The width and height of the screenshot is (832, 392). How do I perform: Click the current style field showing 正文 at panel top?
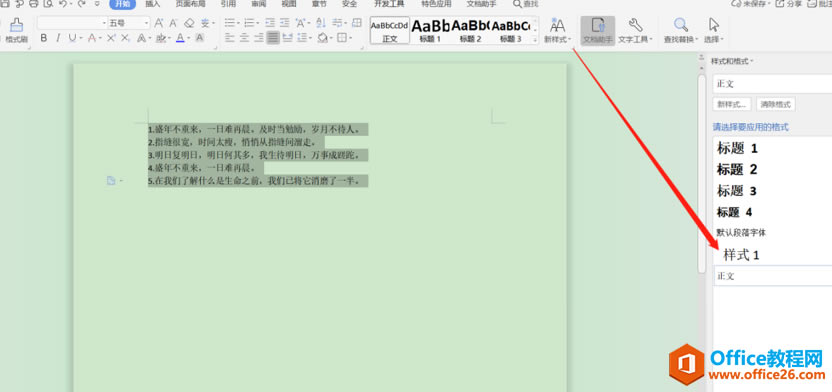(773, 84)
